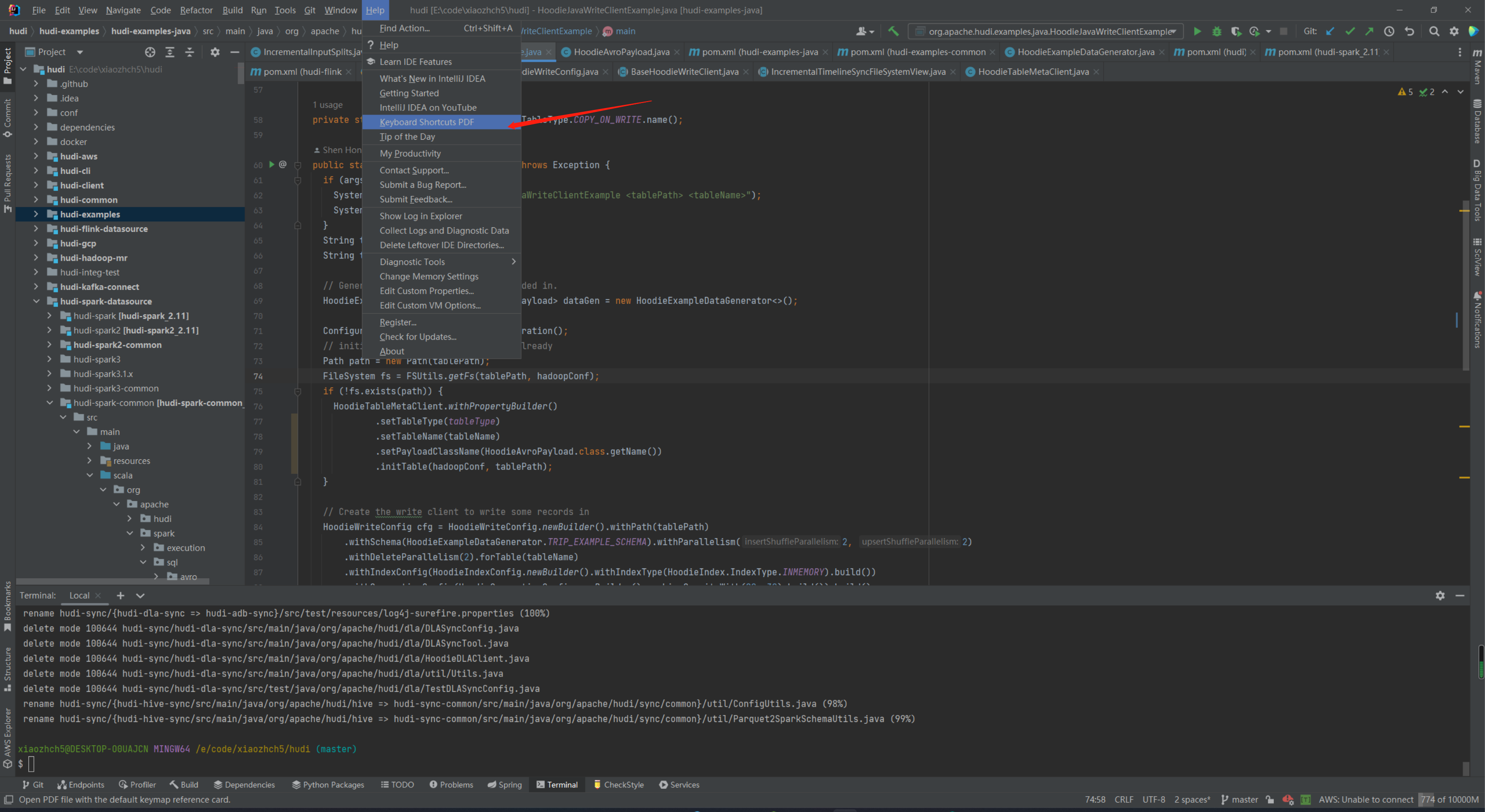Open Project panel gear options
The width and height of the screenshot is (1485, 812).
click(x=214, y=52)
